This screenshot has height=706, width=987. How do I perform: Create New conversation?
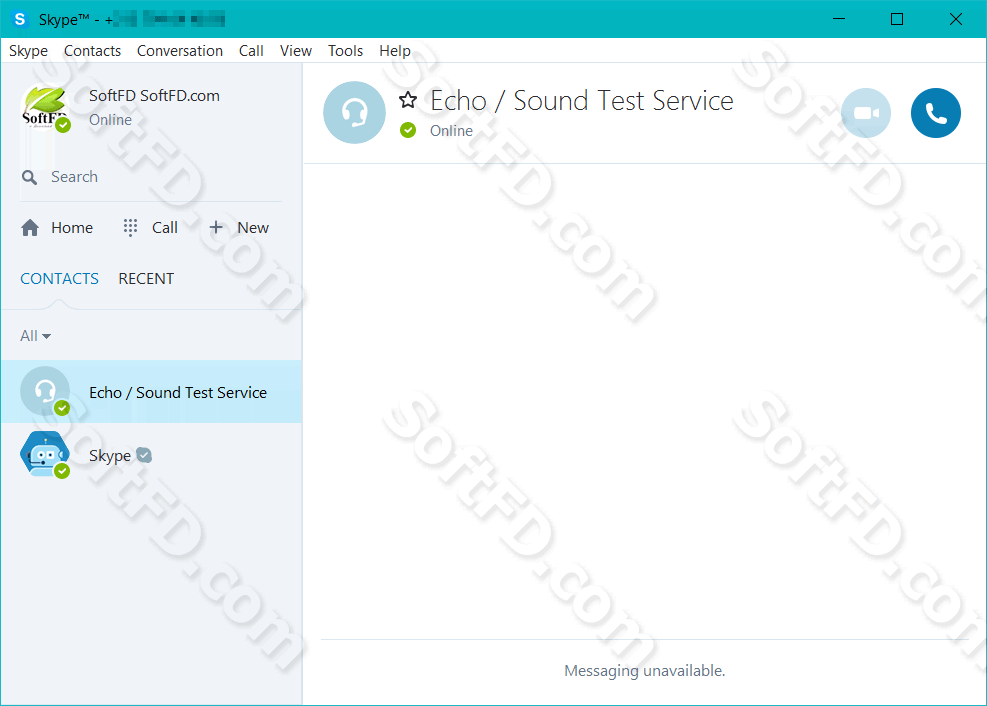pyautogui.click(x=239, y=228)
